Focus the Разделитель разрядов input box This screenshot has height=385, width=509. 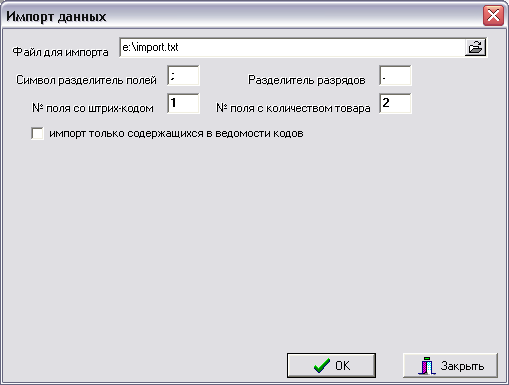tap(395, 76)
